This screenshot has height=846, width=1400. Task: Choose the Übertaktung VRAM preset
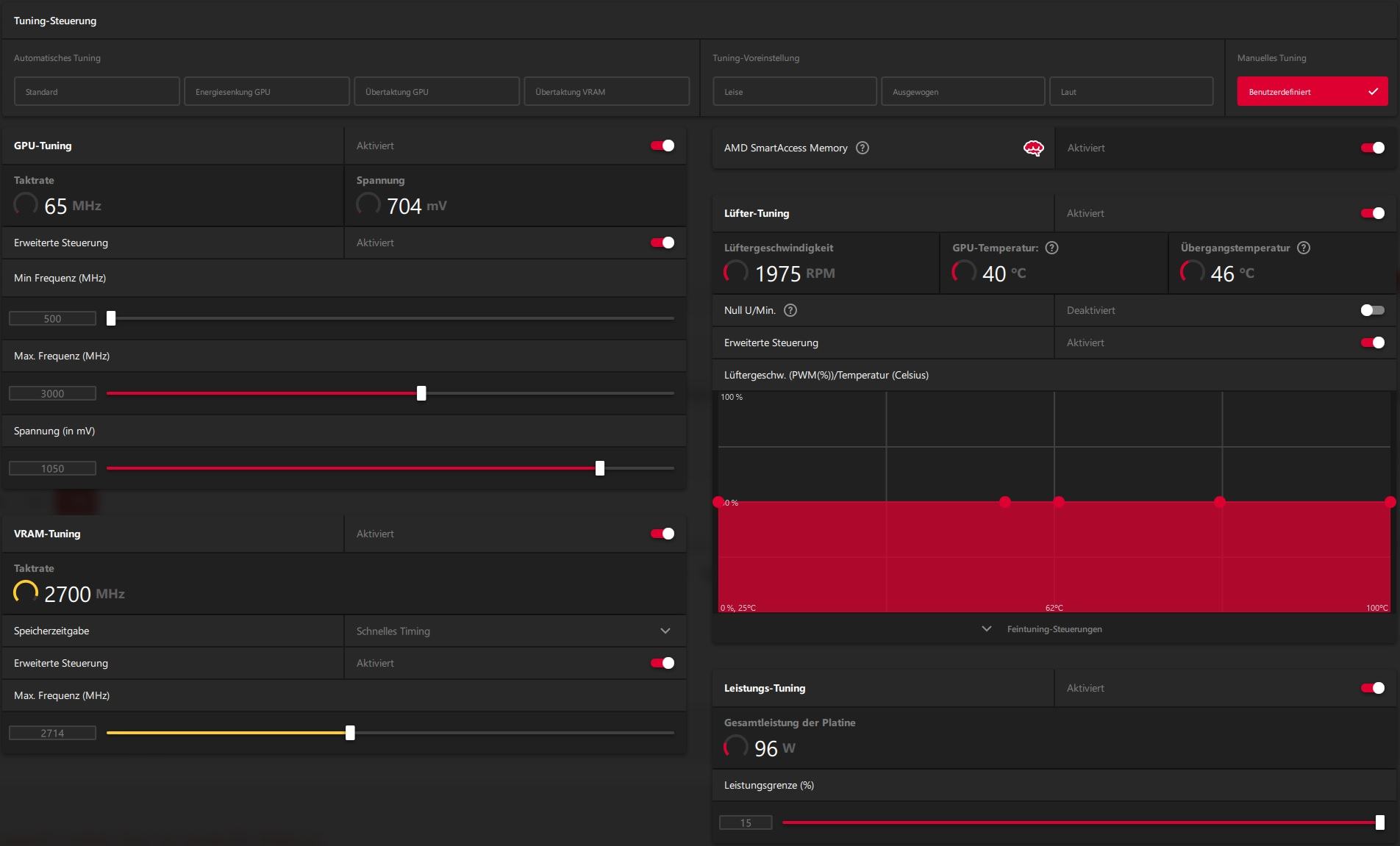pos(607,92)
